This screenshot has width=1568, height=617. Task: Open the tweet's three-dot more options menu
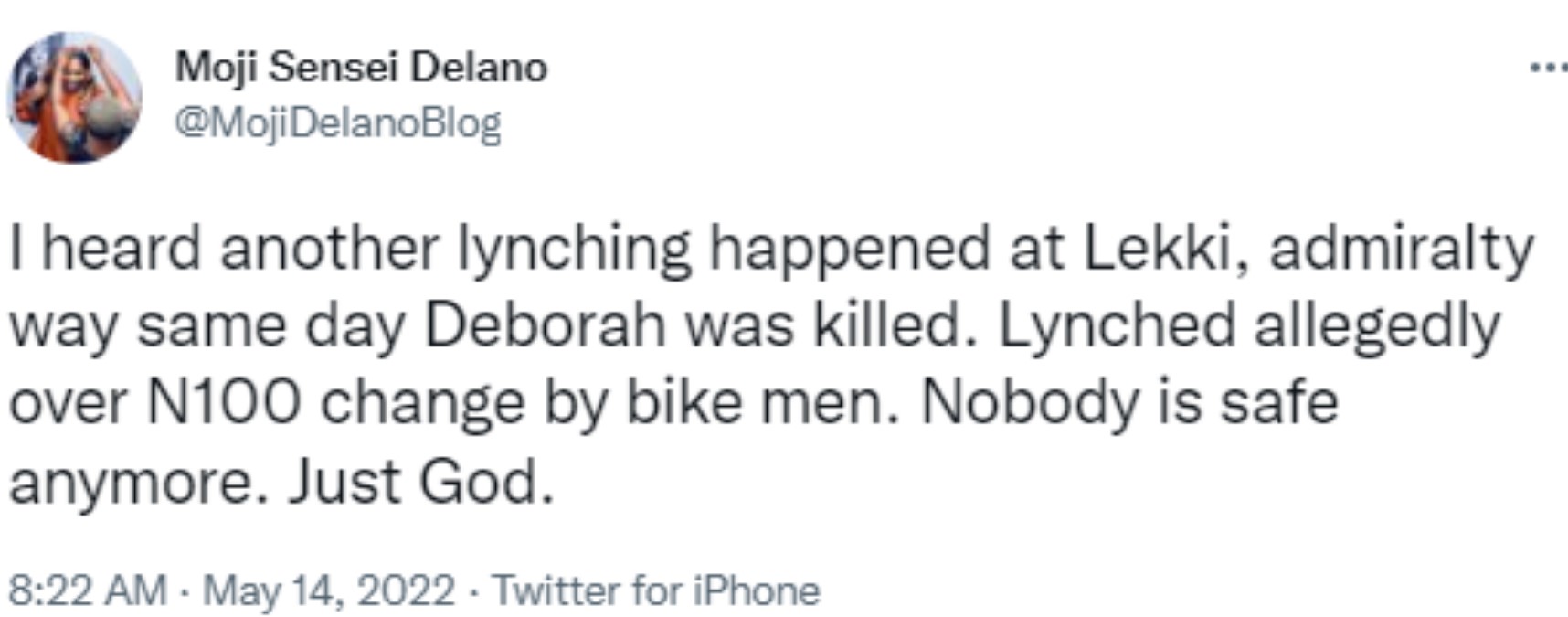(1548, 67)
